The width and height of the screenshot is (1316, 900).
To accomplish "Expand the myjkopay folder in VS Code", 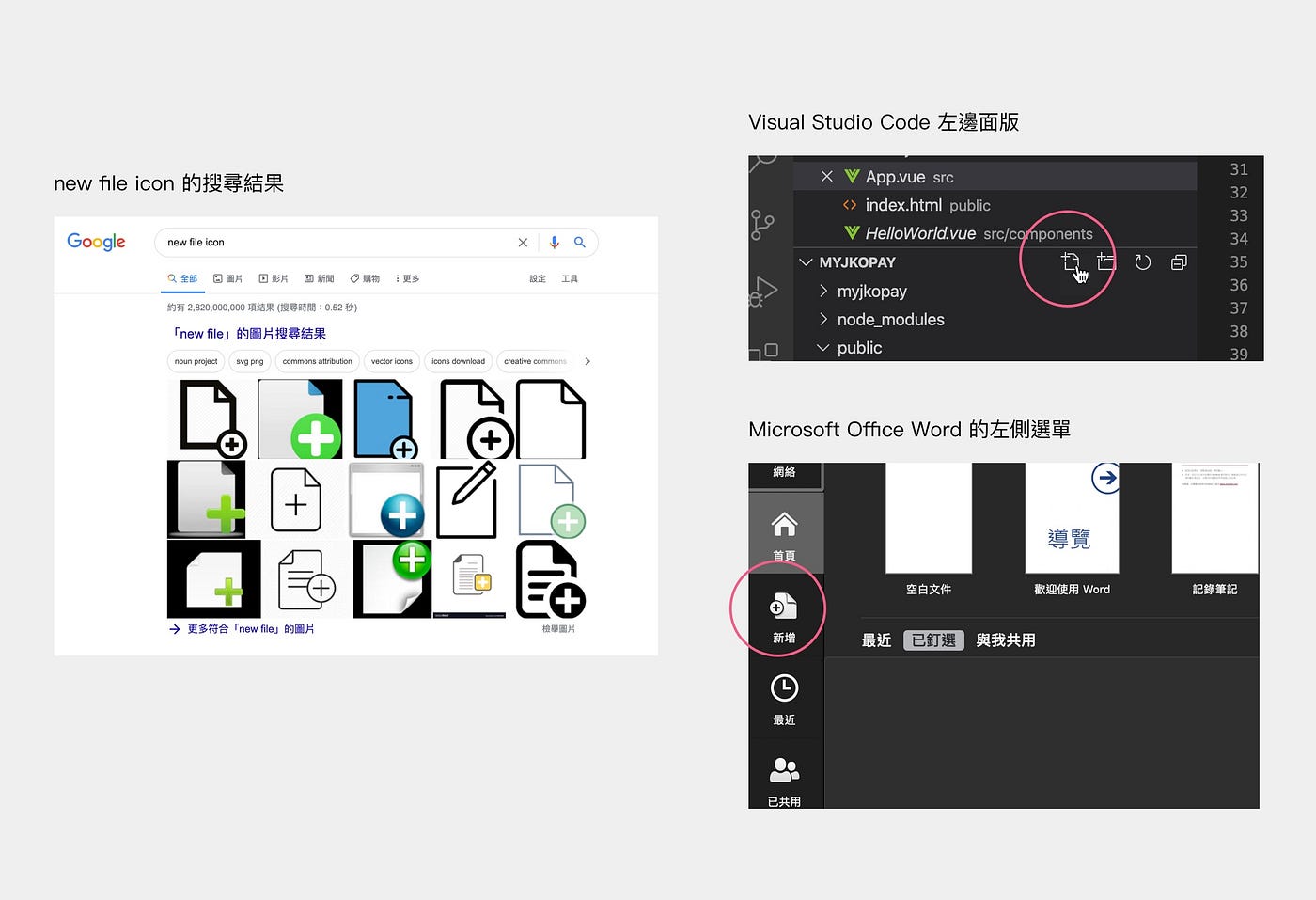I will tap(823, 292).
